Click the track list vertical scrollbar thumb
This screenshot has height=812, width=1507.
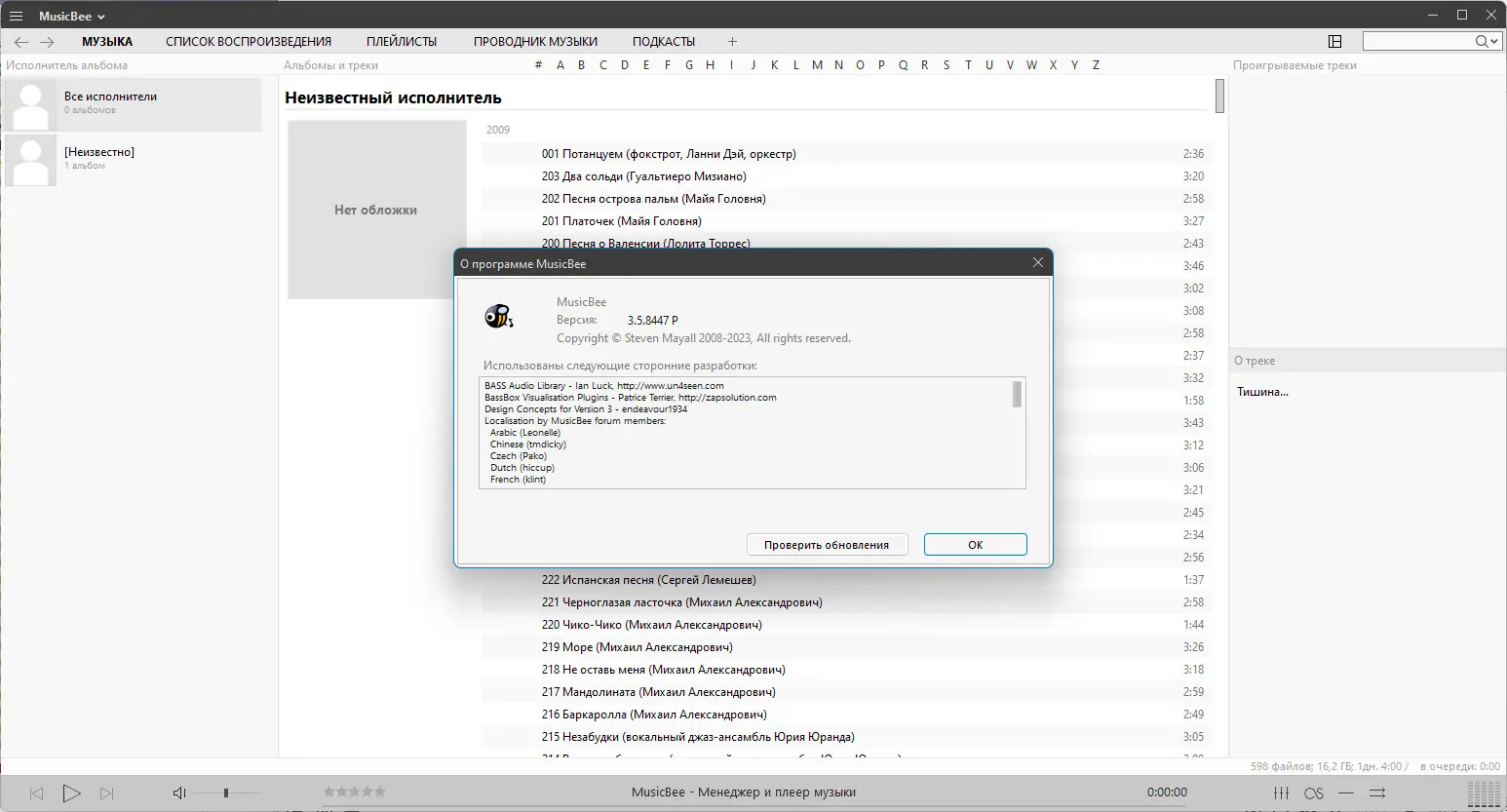(x=1219, y=96)
